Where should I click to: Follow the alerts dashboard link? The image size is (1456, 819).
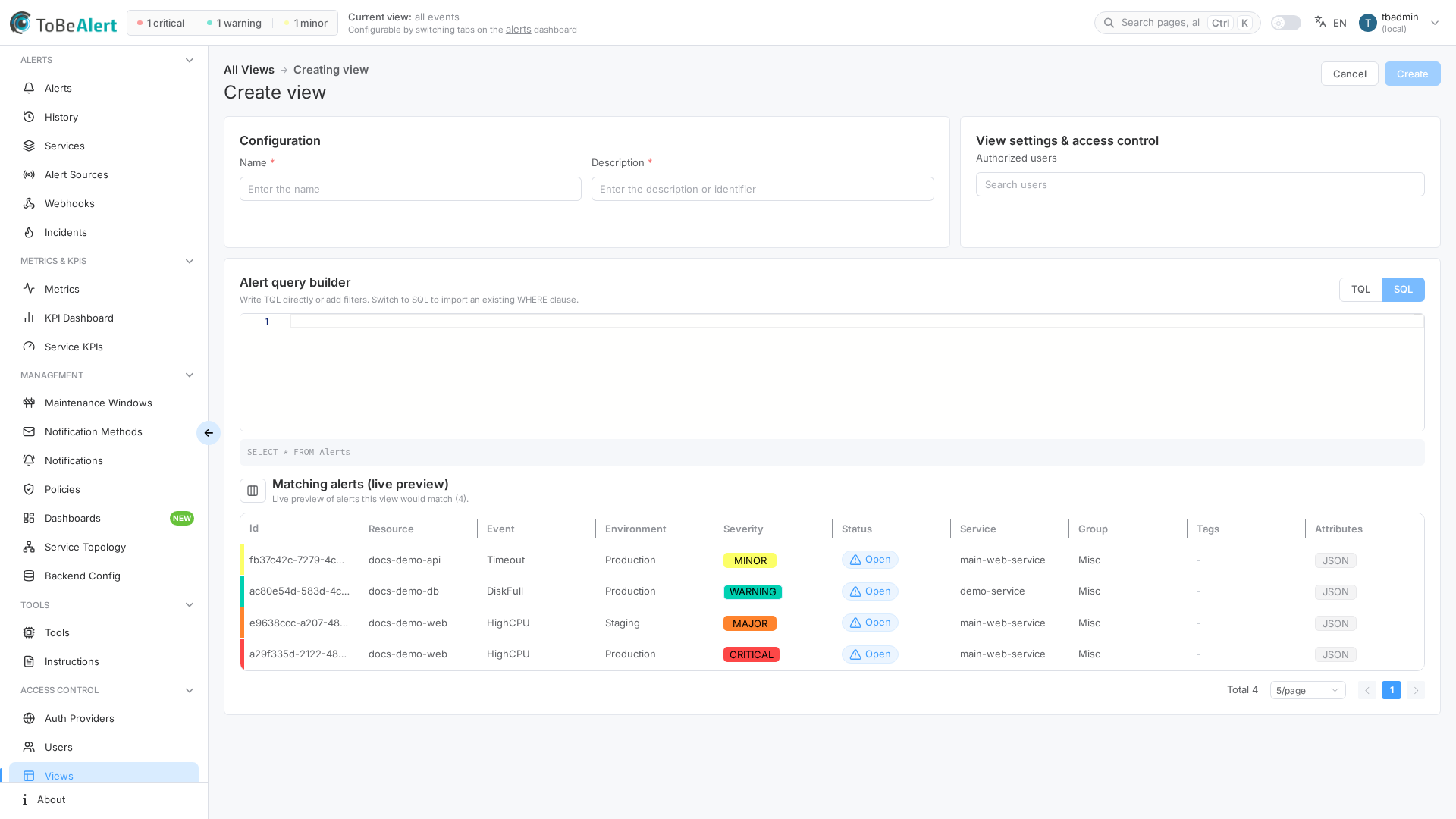pos(518,30)
